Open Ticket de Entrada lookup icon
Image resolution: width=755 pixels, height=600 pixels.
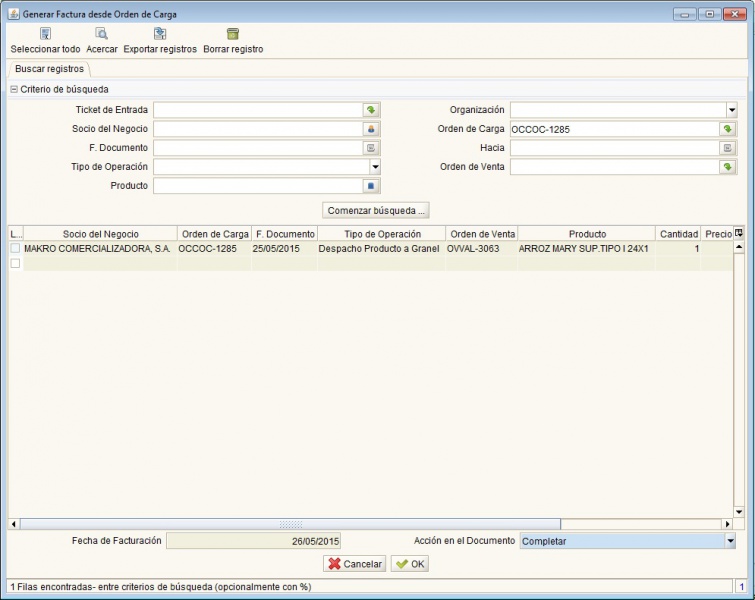(371, 110)
